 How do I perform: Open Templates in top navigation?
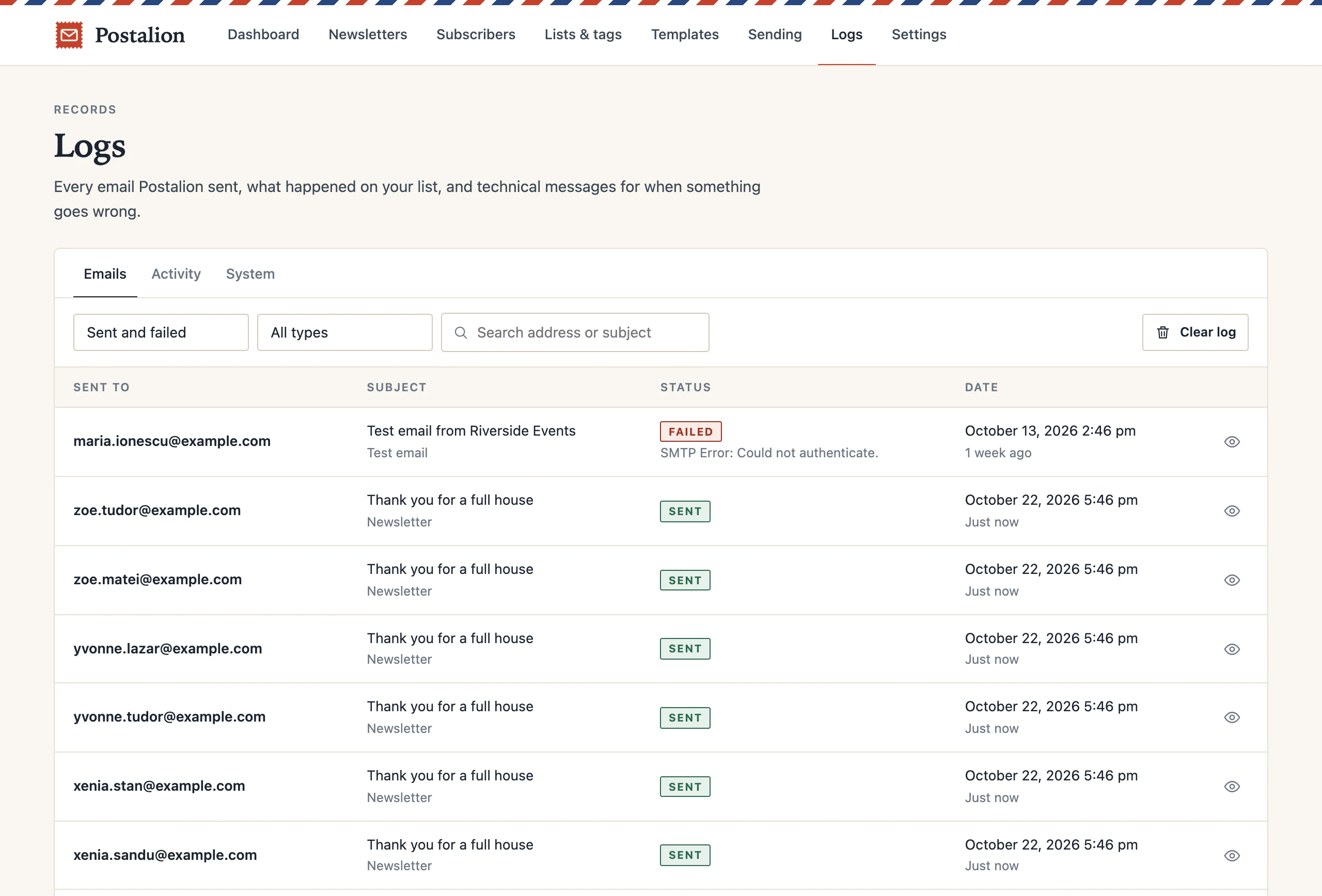[685, 35]
